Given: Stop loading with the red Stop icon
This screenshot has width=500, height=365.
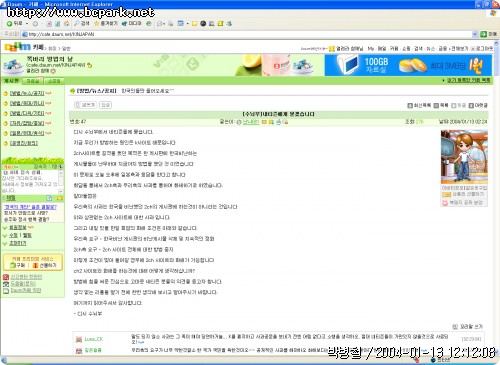Looking at the screenshot, I should coord(49,24).
